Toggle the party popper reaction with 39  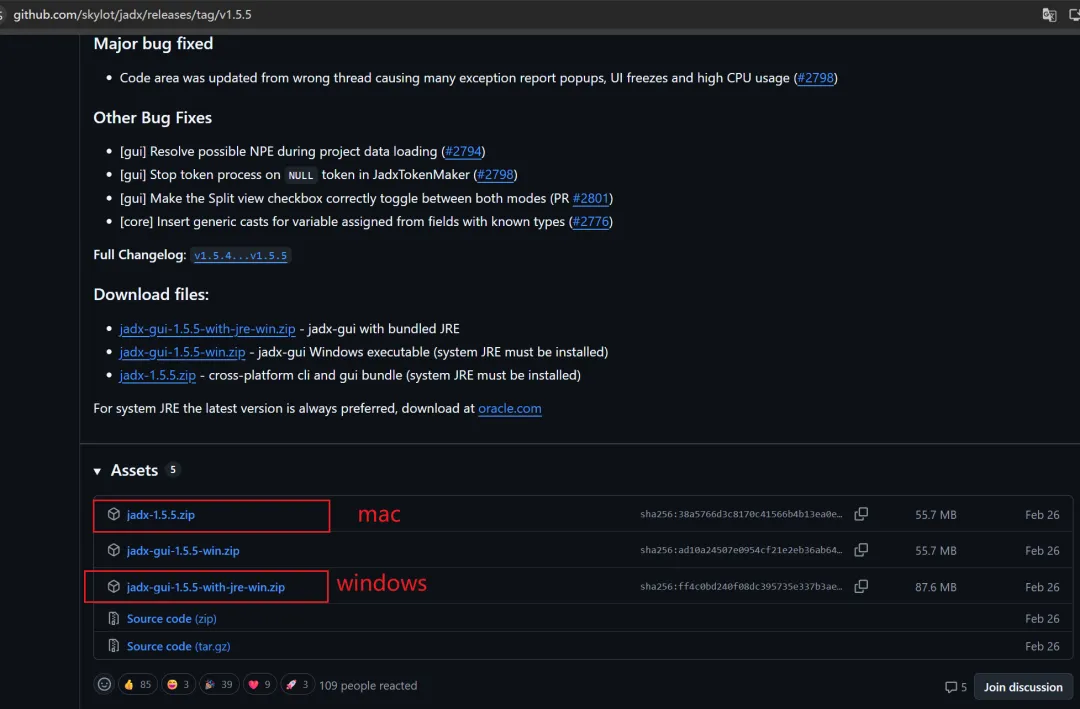(219, 684)
